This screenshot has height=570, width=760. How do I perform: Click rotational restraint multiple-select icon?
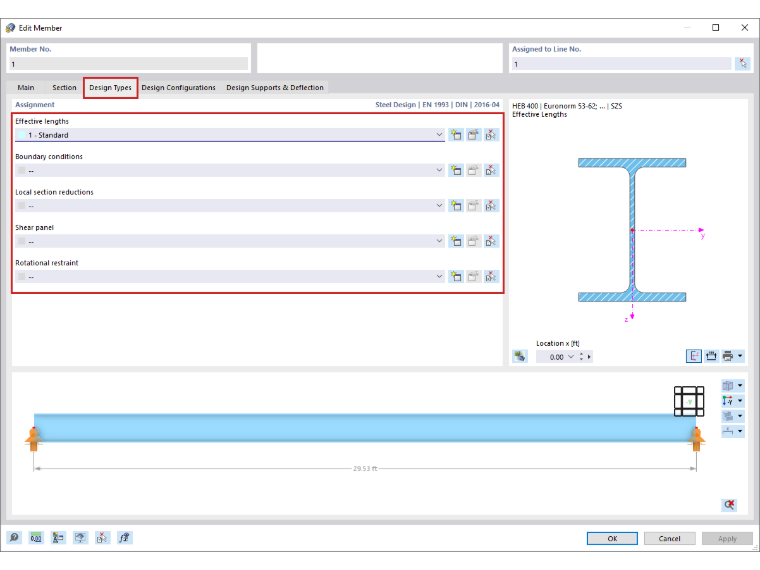(491, 276)
